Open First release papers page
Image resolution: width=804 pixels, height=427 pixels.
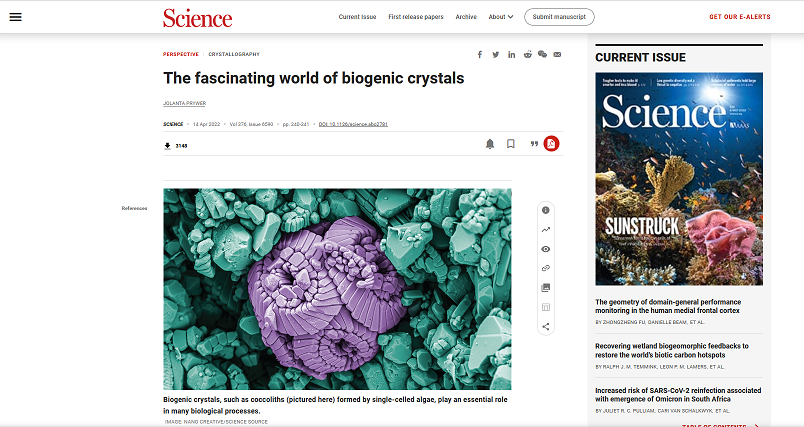[x=416, y=17]
